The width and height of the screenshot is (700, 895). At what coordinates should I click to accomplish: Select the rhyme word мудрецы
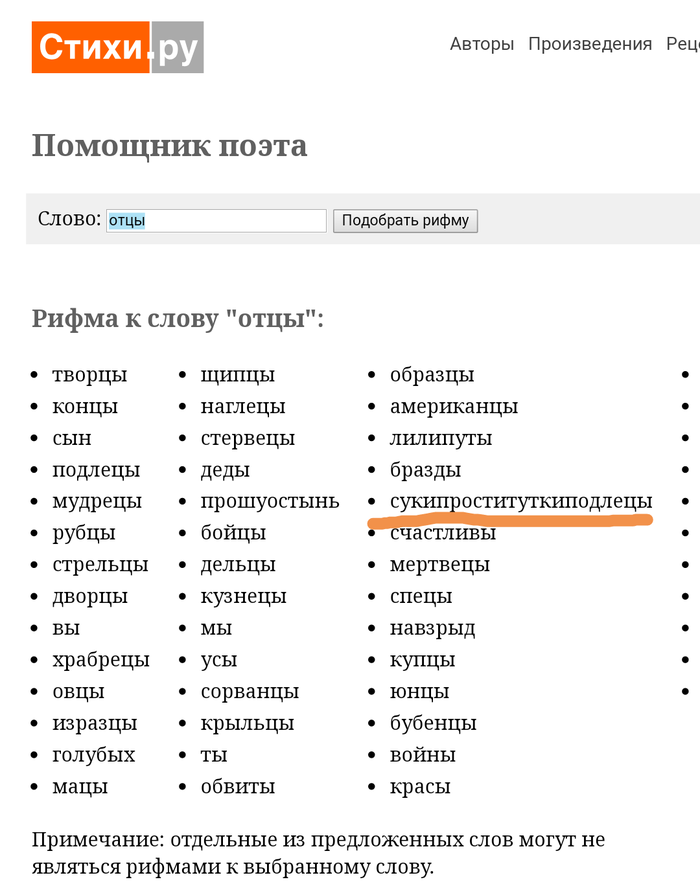pyautogui.click(x=97, y=501)
